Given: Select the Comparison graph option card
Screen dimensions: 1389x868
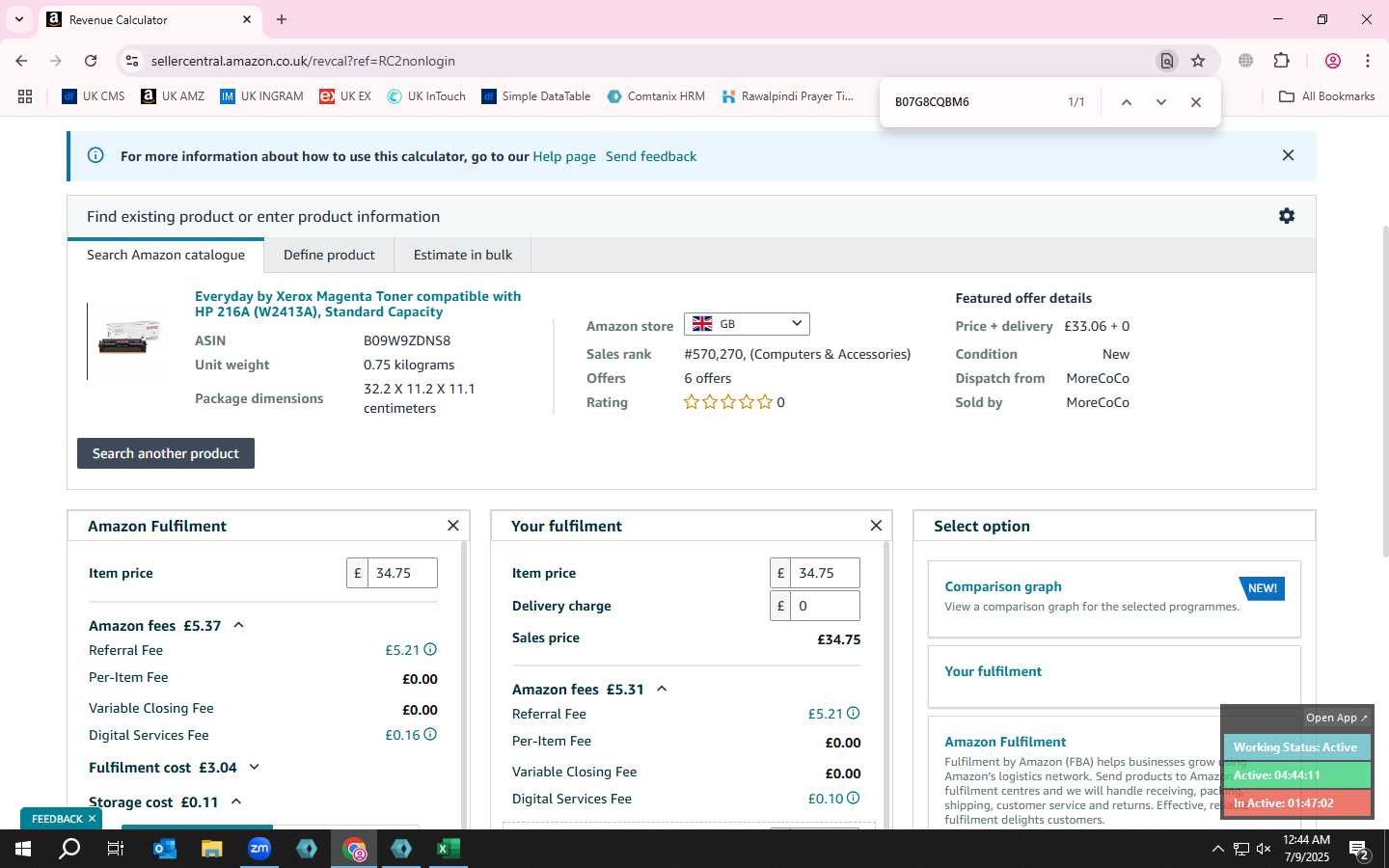Looking at the screenshot, I should point(1114,599).
